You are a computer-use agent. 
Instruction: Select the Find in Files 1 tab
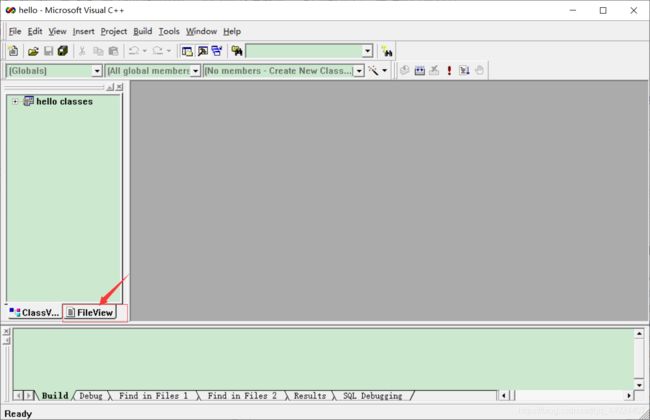tap(153, 396)
